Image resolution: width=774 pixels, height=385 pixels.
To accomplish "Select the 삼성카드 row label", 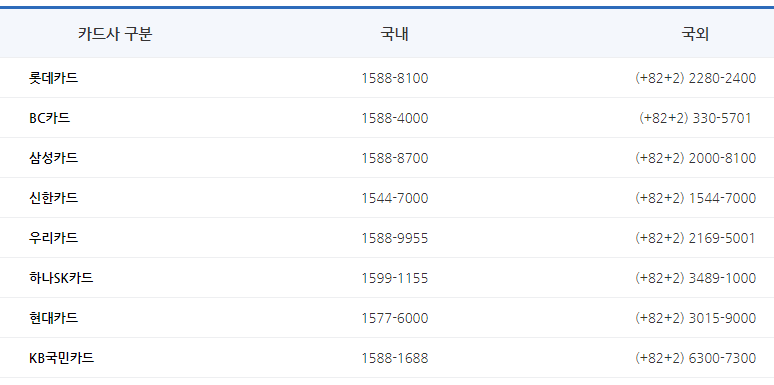I will [53, 158].
